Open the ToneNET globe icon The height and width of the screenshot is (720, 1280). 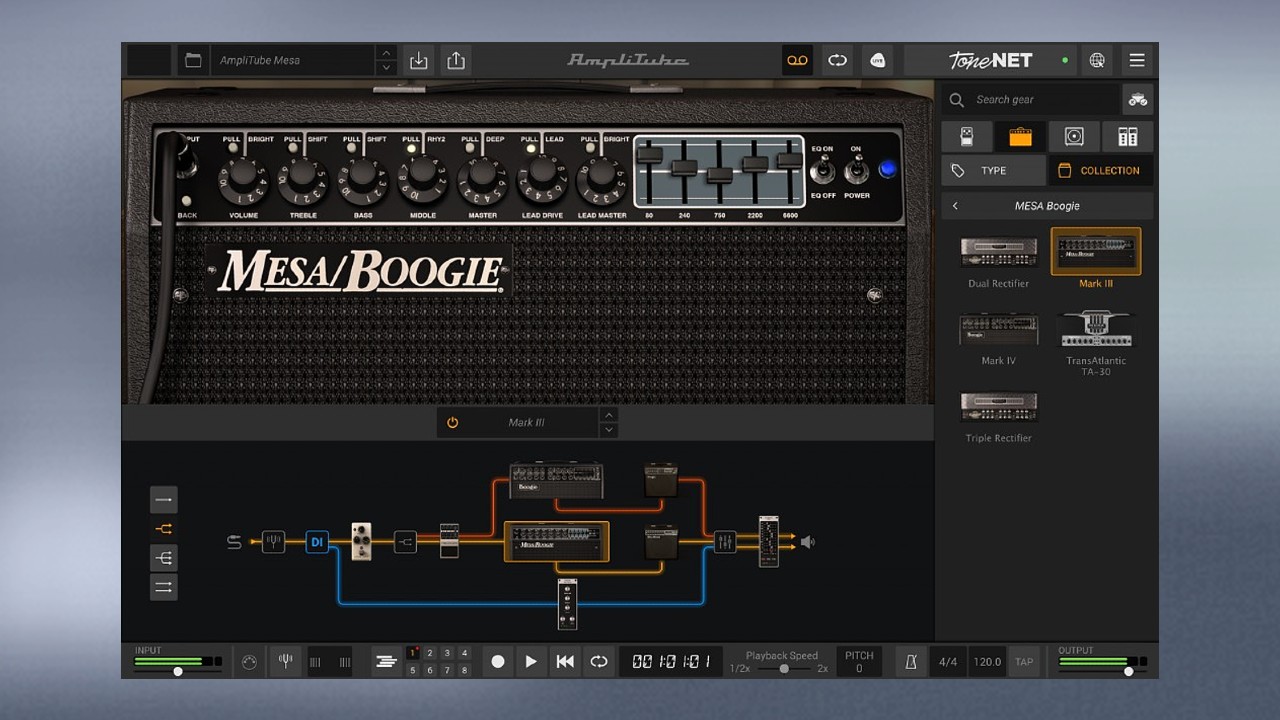[1097, 60]
